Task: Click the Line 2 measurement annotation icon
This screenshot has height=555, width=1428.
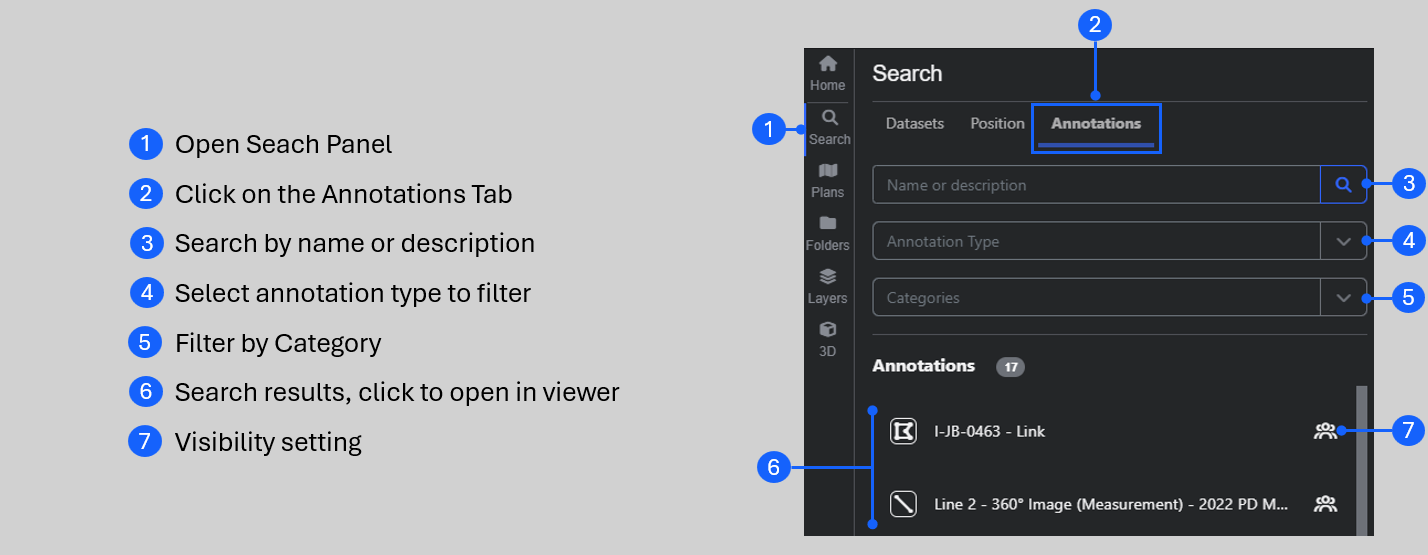Action: pyautogui.click(x=904, y=504)
